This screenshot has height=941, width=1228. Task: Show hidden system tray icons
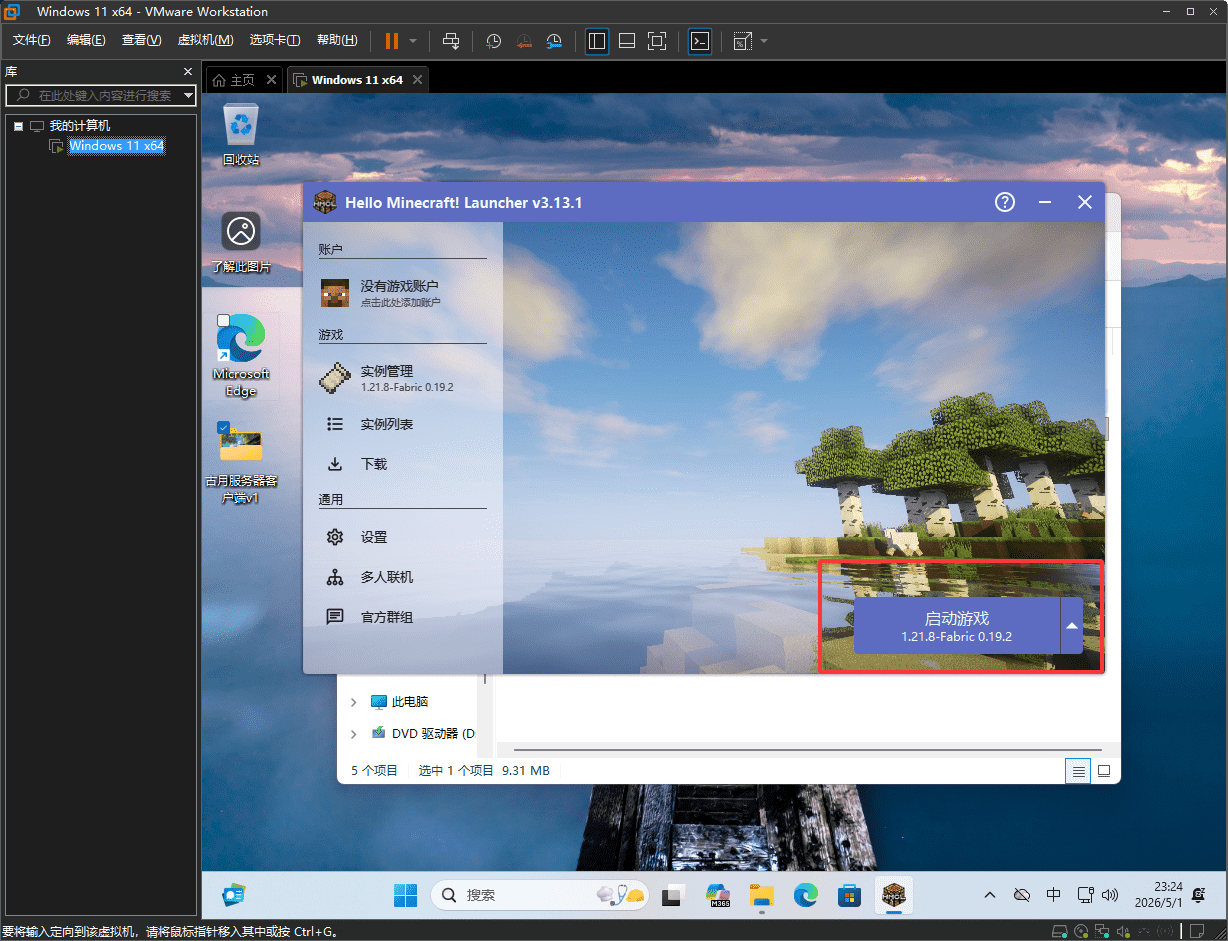(x=990, y=894)
